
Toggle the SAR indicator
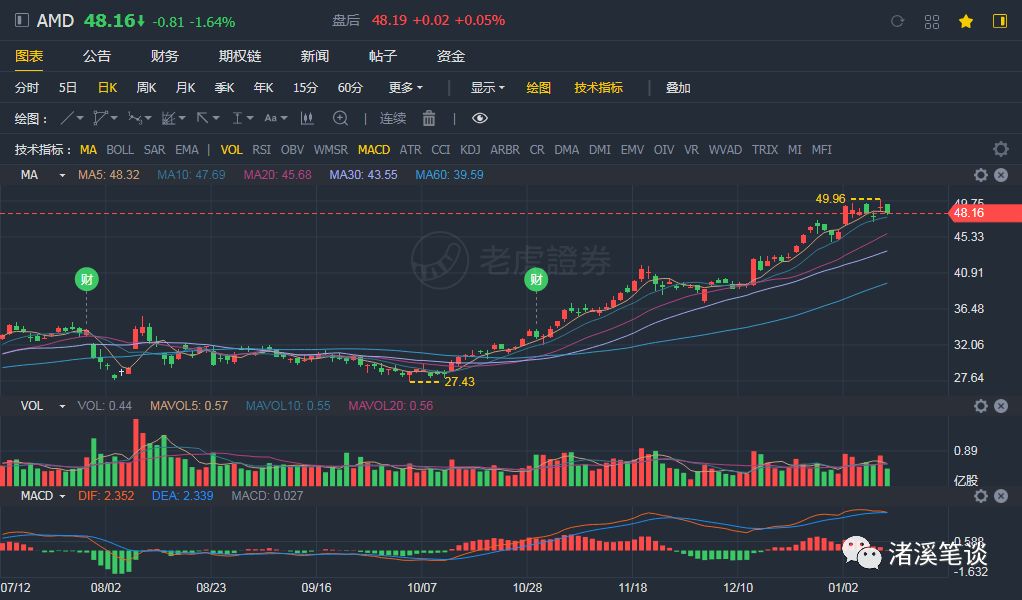154,150
